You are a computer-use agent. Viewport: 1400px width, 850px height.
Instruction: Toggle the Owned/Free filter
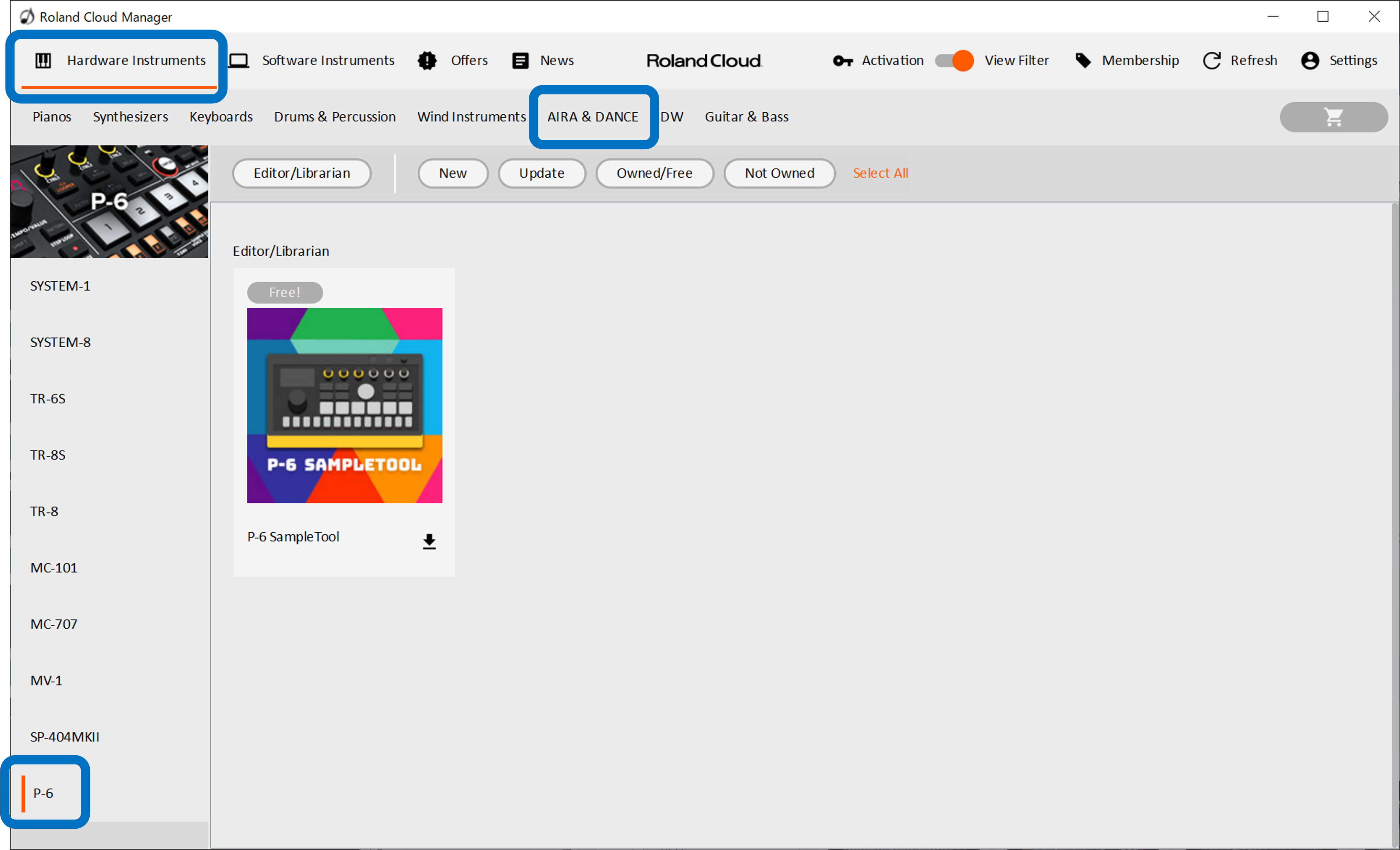[654, 173]
